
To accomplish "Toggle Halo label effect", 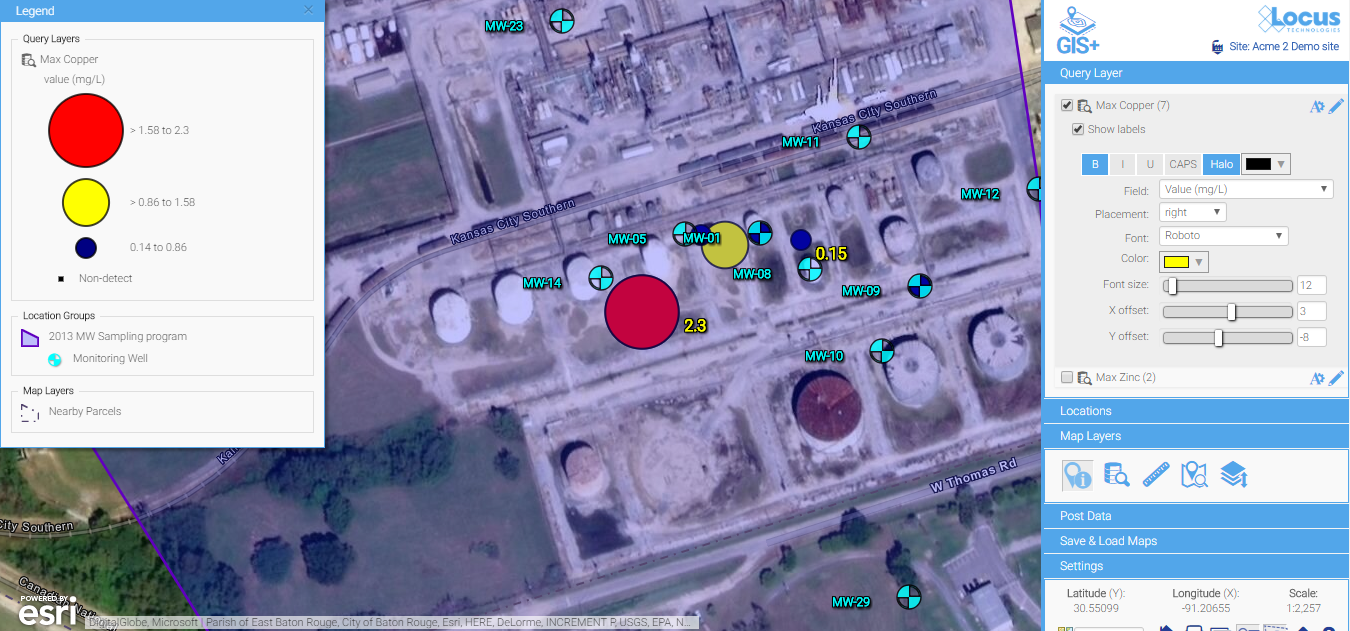I will (x=1221, y=164).
